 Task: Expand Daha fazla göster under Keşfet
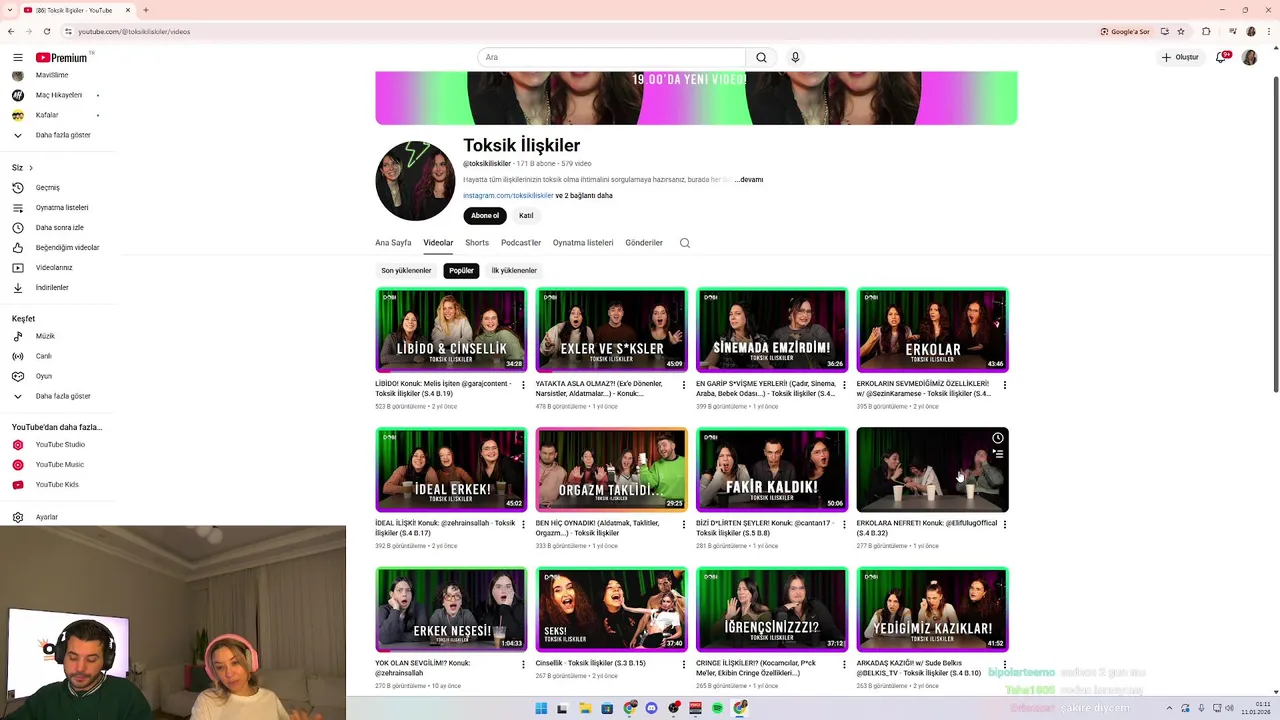(58, 396)
